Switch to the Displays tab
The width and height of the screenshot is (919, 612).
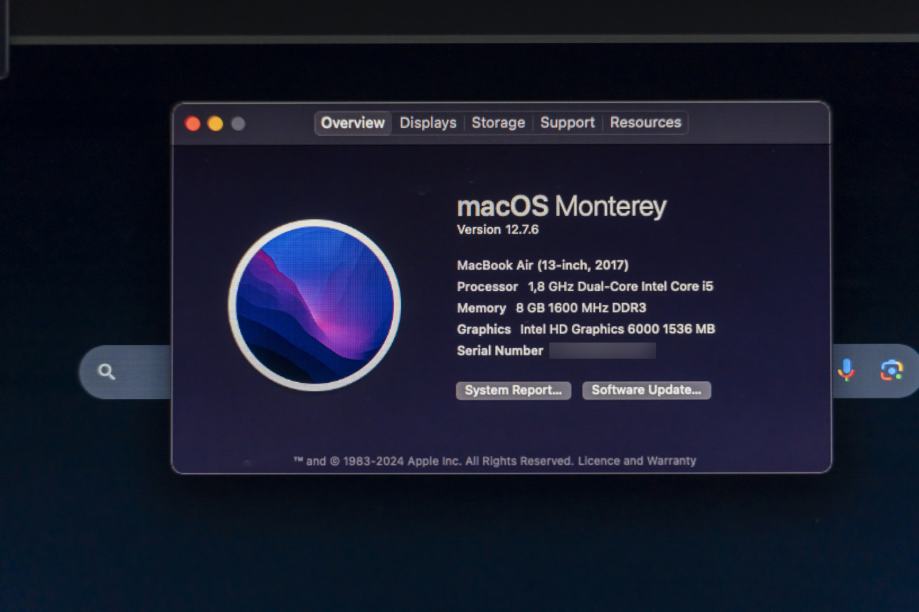tap(428, 123)
